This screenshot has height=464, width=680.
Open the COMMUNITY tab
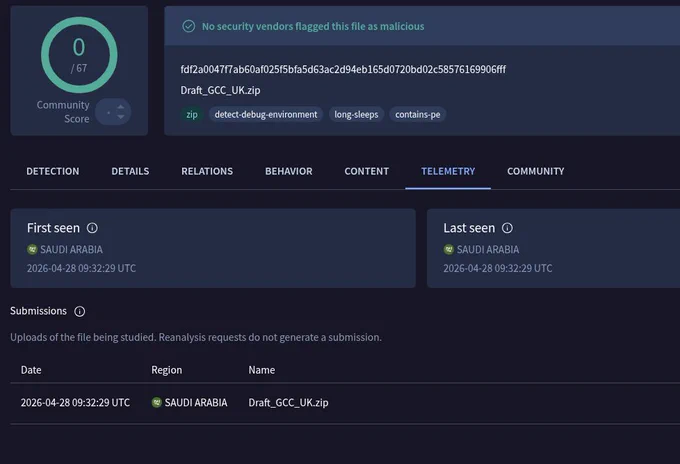(536, 171)
